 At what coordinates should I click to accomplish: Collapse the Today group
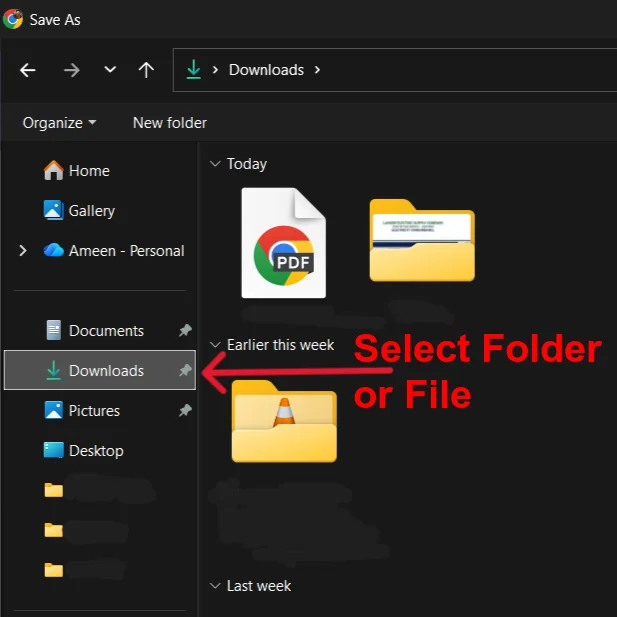pyautogui.click(x=215, y=164)
